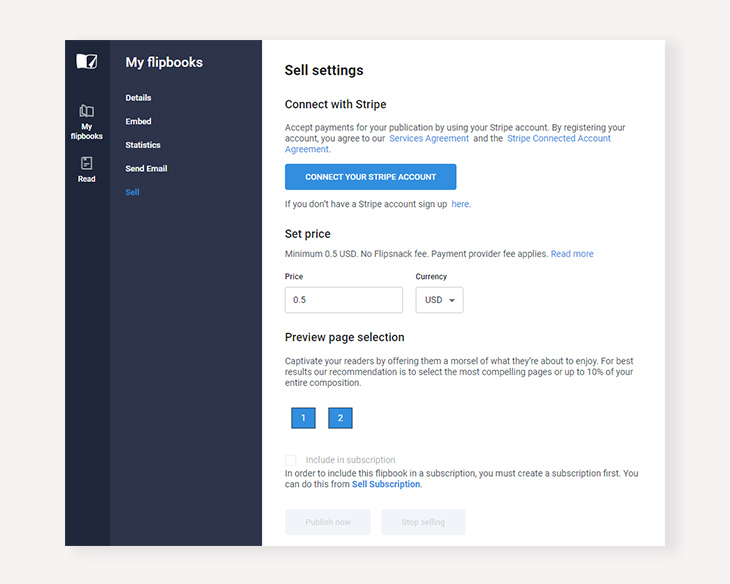Click Connect Your Stripe Account button
Image resolution: width=730 pixels, height=584 pixels.
coord(371,177)
